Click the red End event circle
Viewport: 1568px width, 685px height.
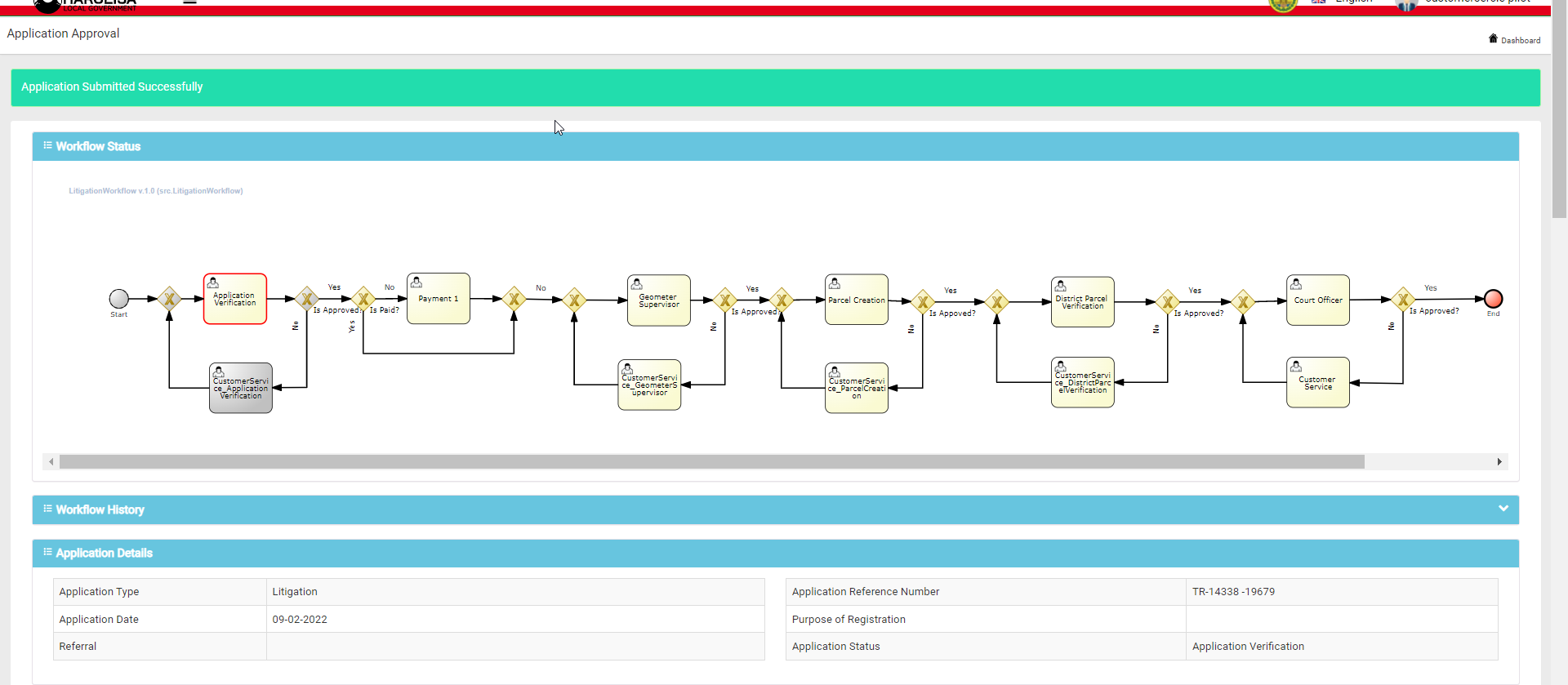(1493, 299)
